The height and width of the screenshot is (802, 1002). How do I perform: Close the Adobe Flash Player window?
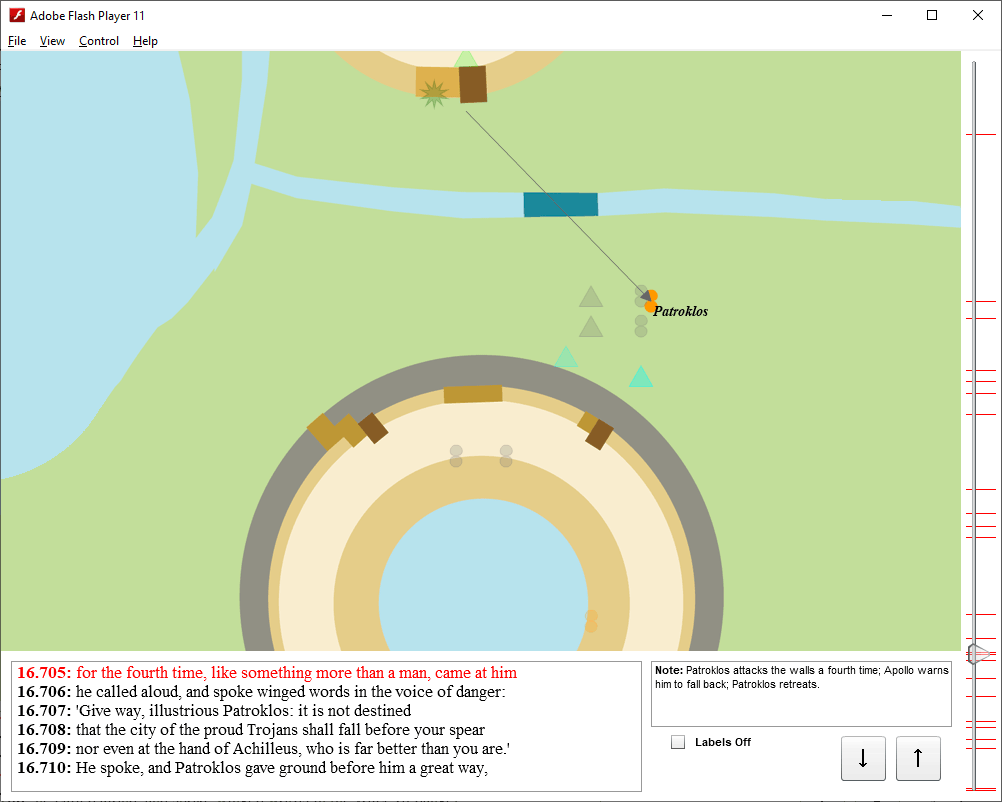coord(978,15)
